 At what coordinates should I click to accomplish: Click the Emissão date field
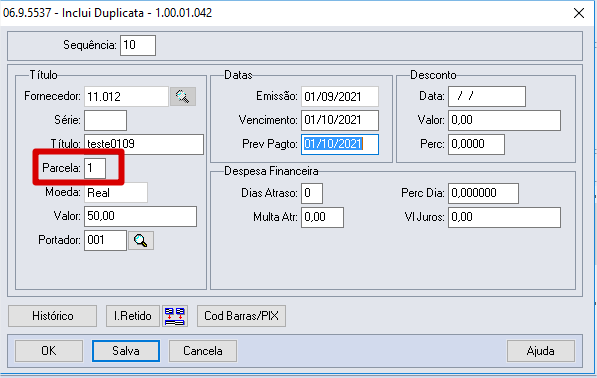pyautogui.click(x=340, y=97)
